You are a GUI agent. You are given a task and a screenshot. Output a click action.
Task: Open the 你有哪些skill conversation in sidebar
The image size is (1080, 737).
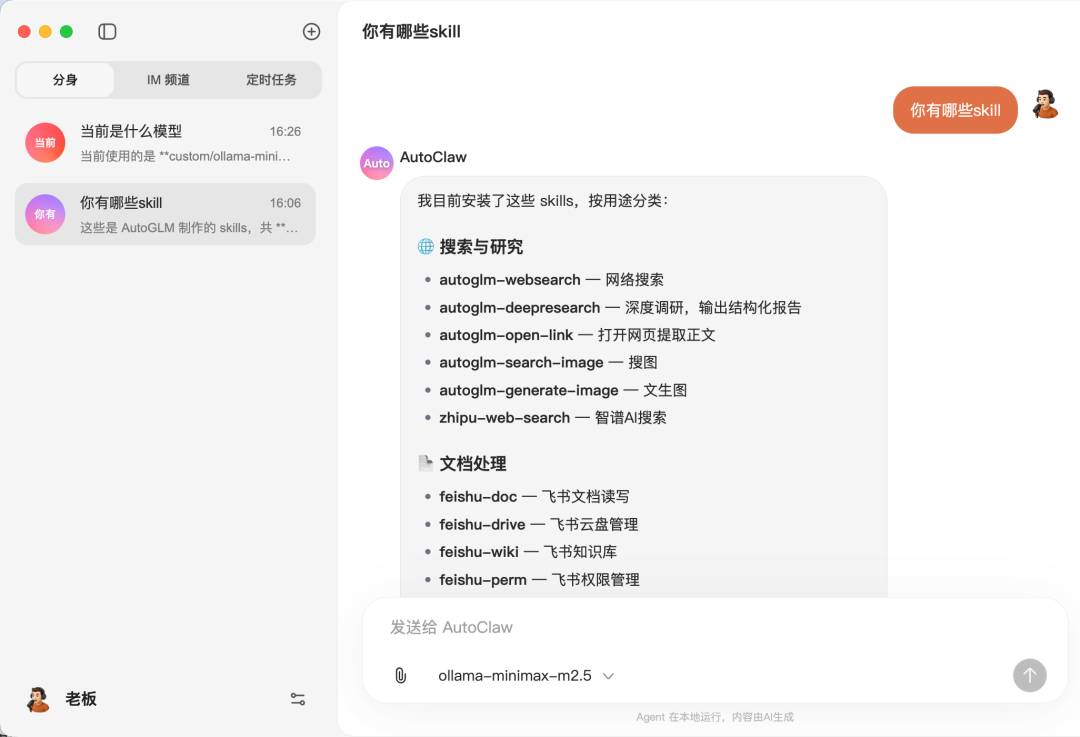click(x=165, y=214)
